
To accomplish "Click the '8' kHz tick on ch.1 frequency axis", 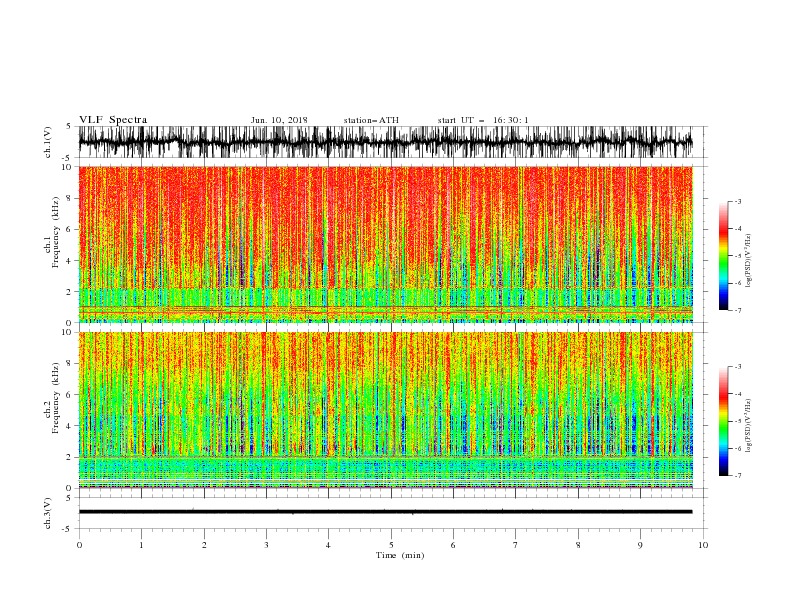I will pyautogui.click(x=70, y=198).
